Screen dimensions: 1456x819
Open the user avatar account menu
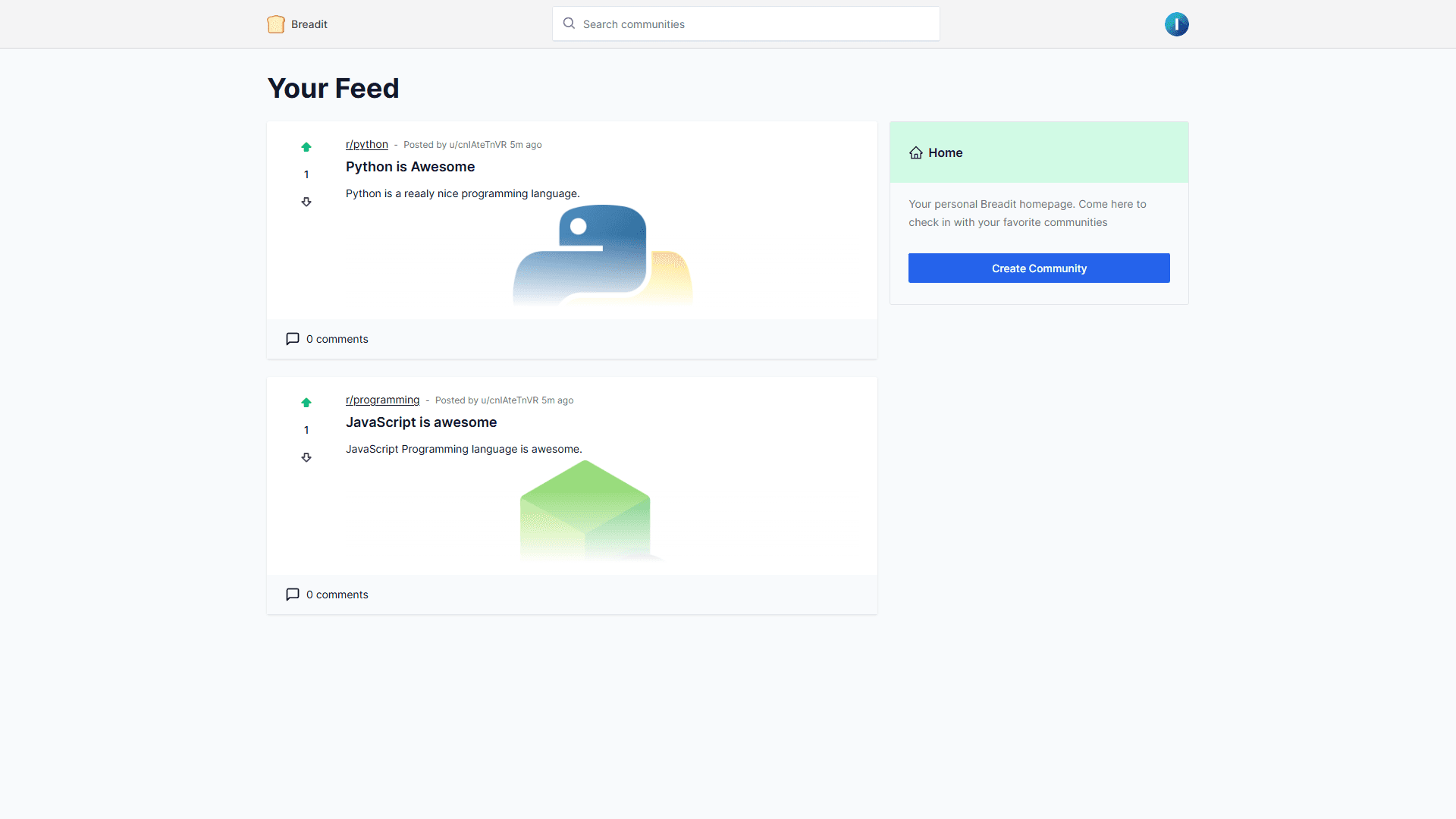click(x=1176, y=24)
